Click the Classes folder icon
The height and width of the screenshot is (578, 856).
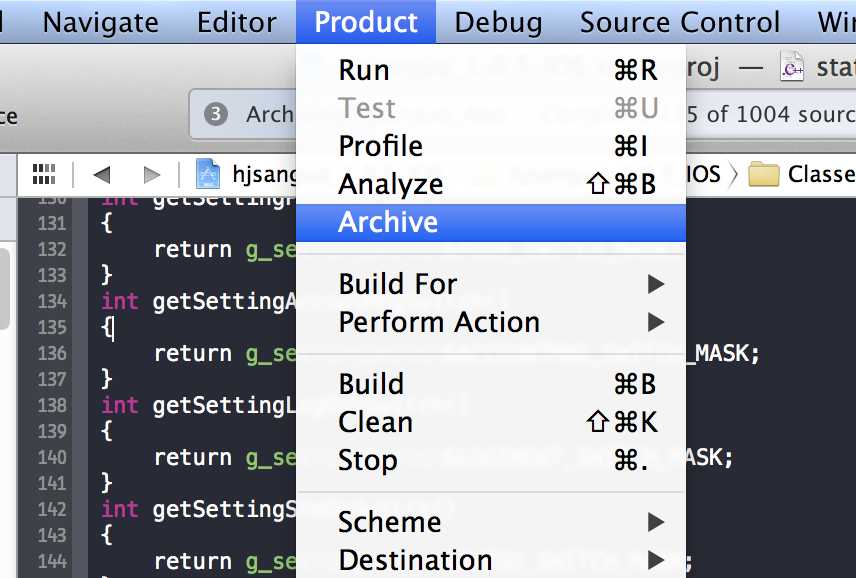click(763, 174)
